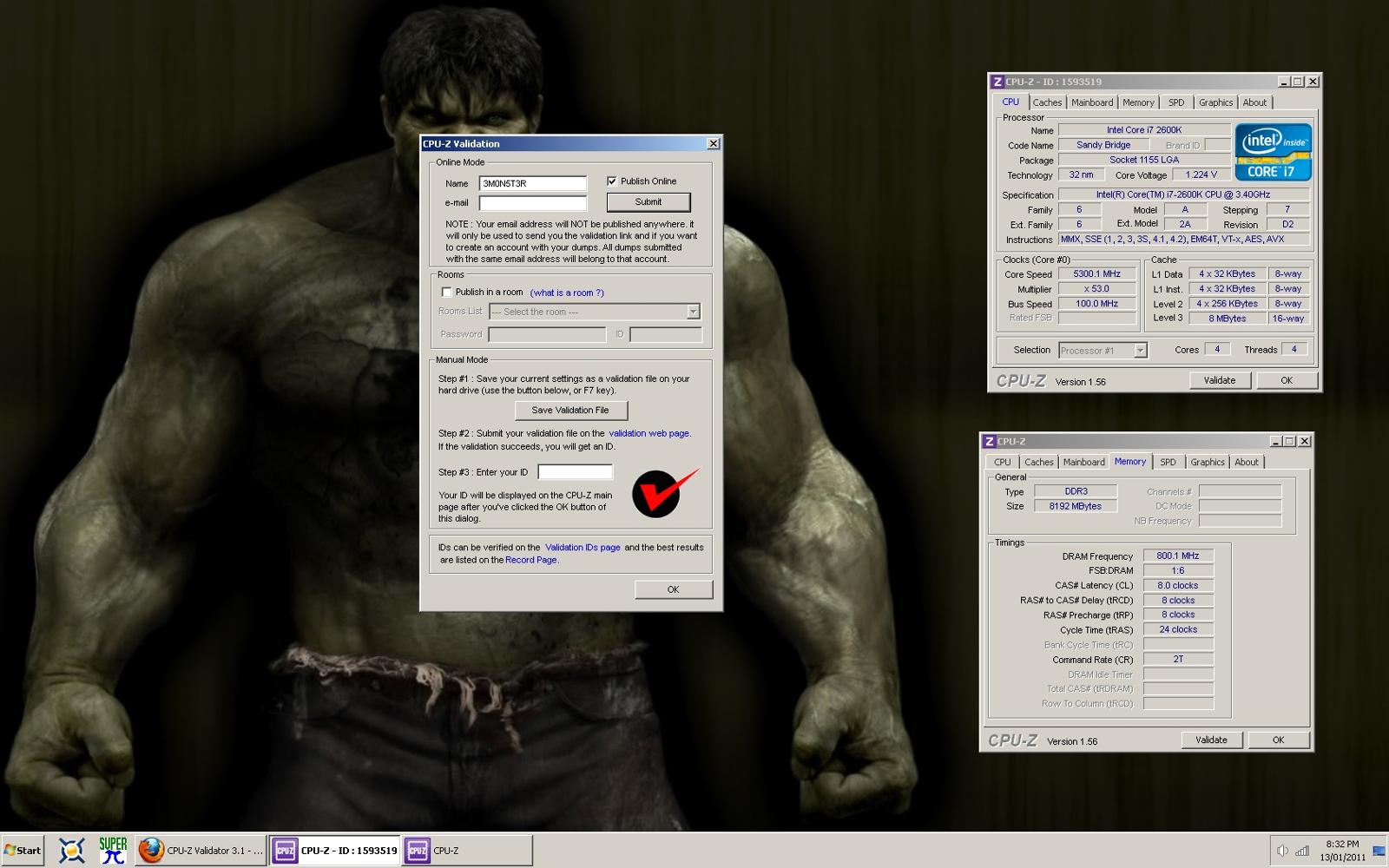Switch to CPU-Z Validator Firefox taskbar item
The image size is (1389, 868).
pyautogui.click(x=201, y=851)
